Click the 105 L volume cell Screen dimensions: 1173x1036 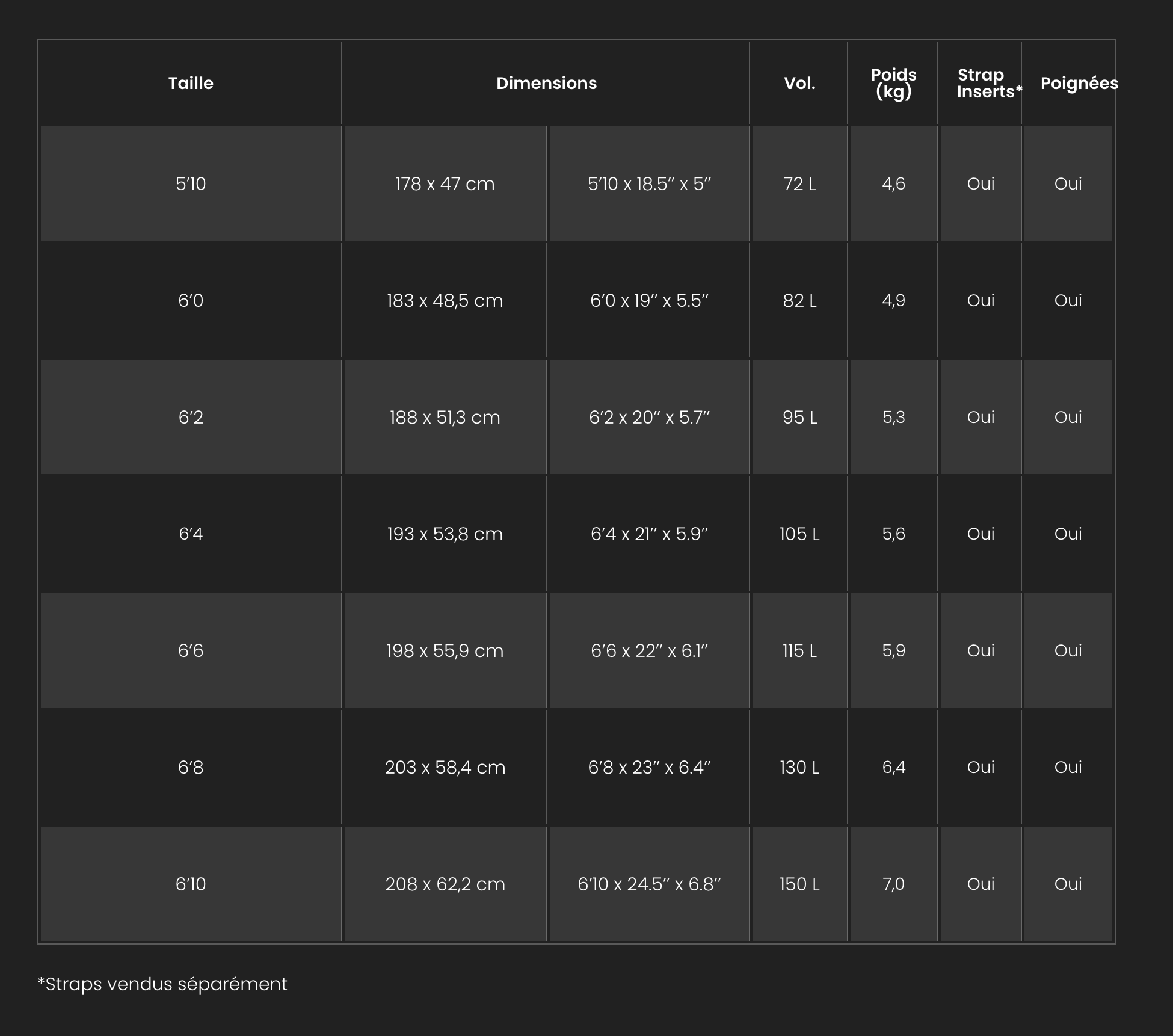(799, 534)
